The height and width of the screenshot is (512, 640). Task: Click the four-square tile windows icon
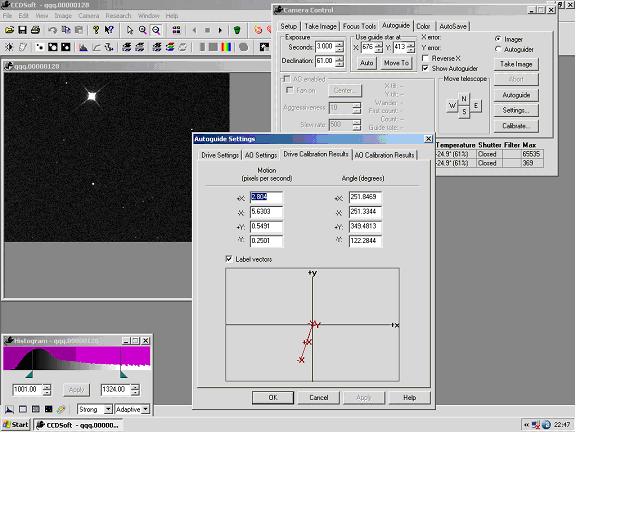pos(176,30)
